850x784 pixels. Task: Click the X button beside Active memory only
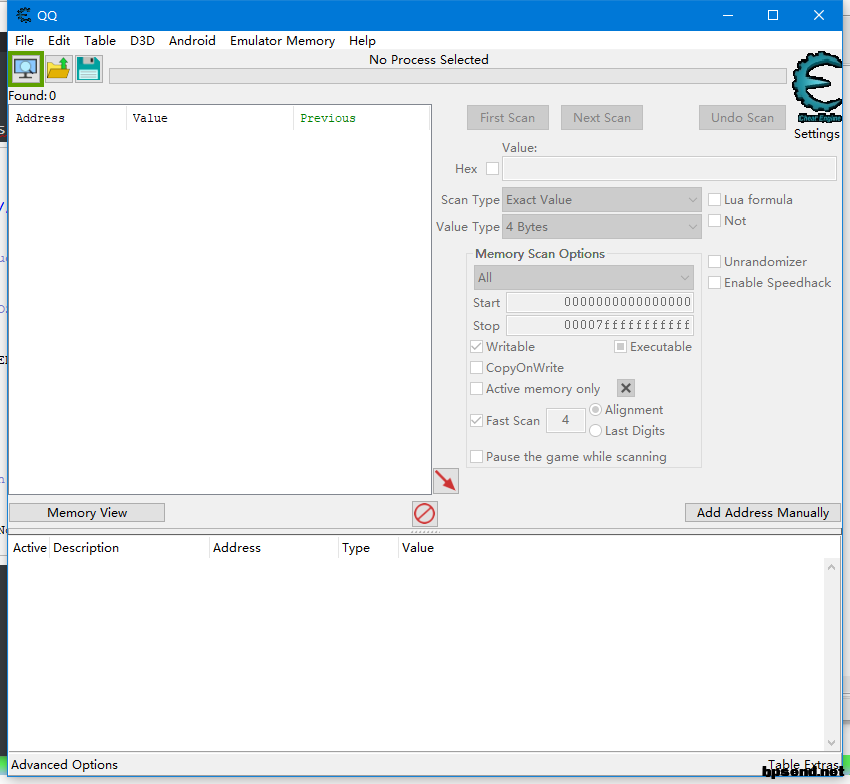coord(625,388)
